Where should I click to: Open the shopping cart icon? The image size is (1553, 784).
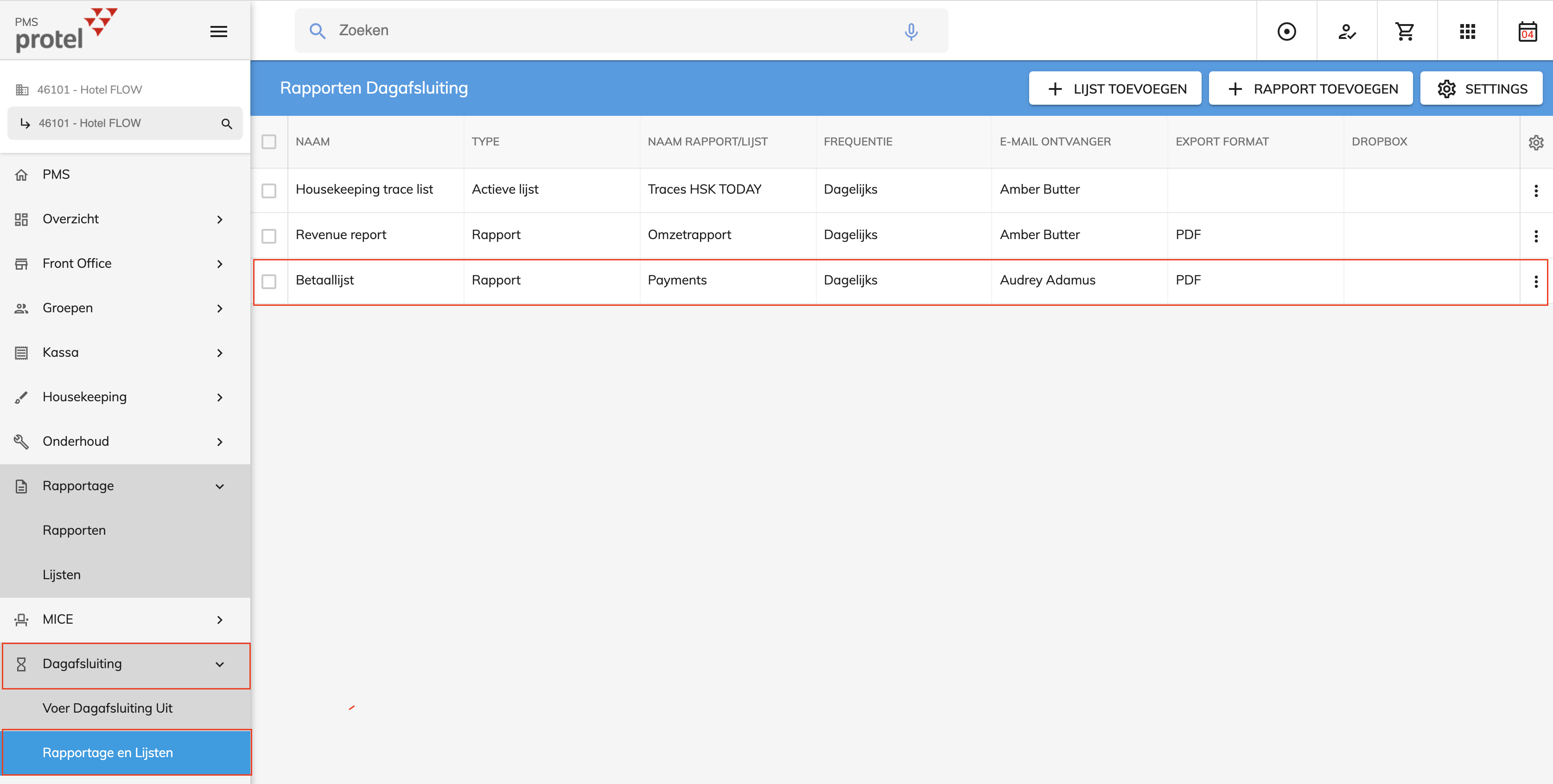tap(1405, 32)
